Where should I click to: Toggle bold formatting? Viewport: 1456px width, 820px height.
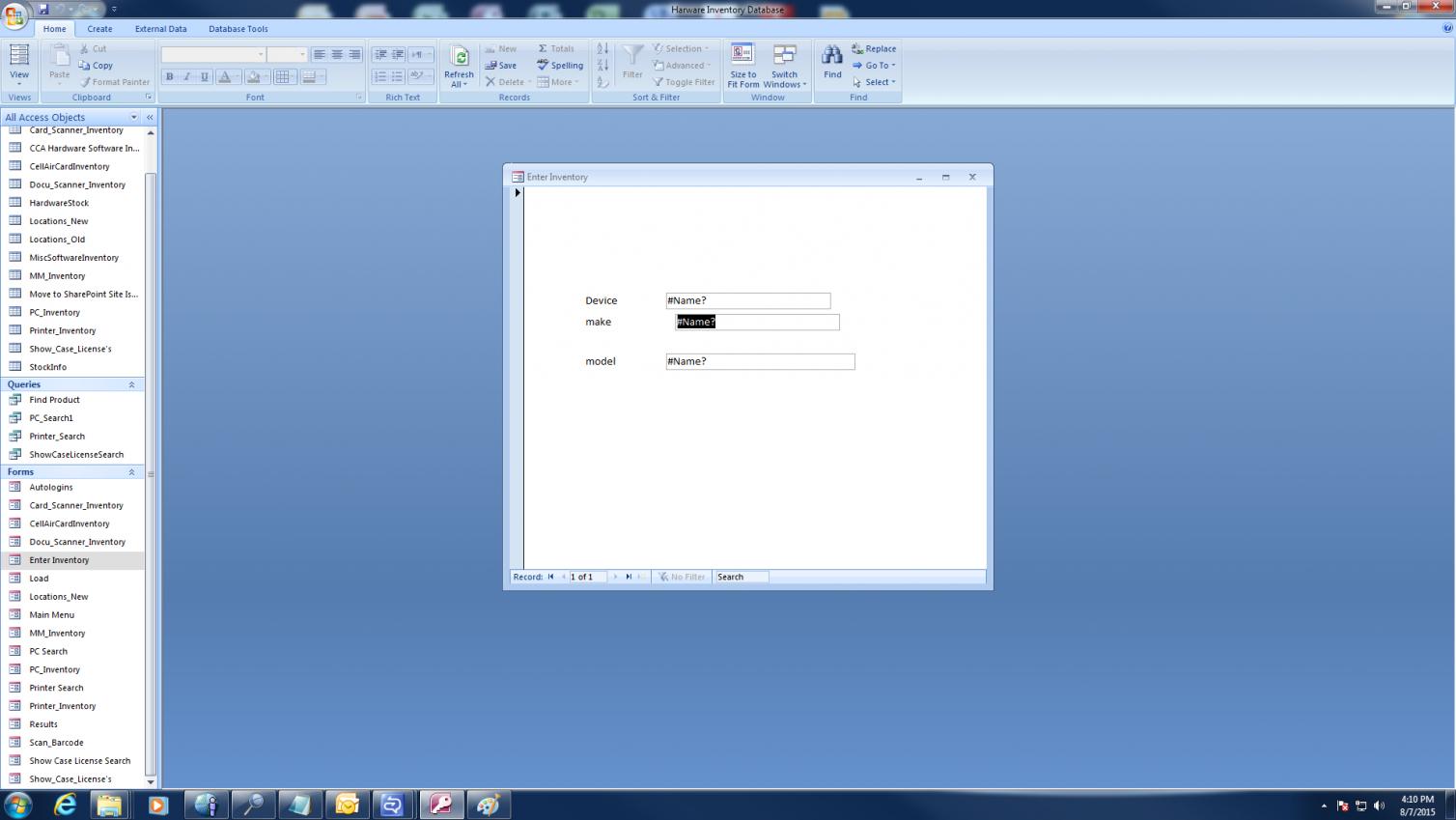pyautogui.click(x=170, y=77)
